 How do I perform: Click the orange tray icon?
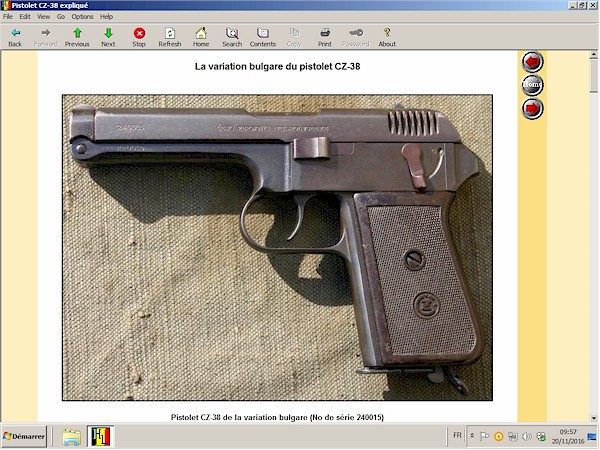click(x=499, y=436)
